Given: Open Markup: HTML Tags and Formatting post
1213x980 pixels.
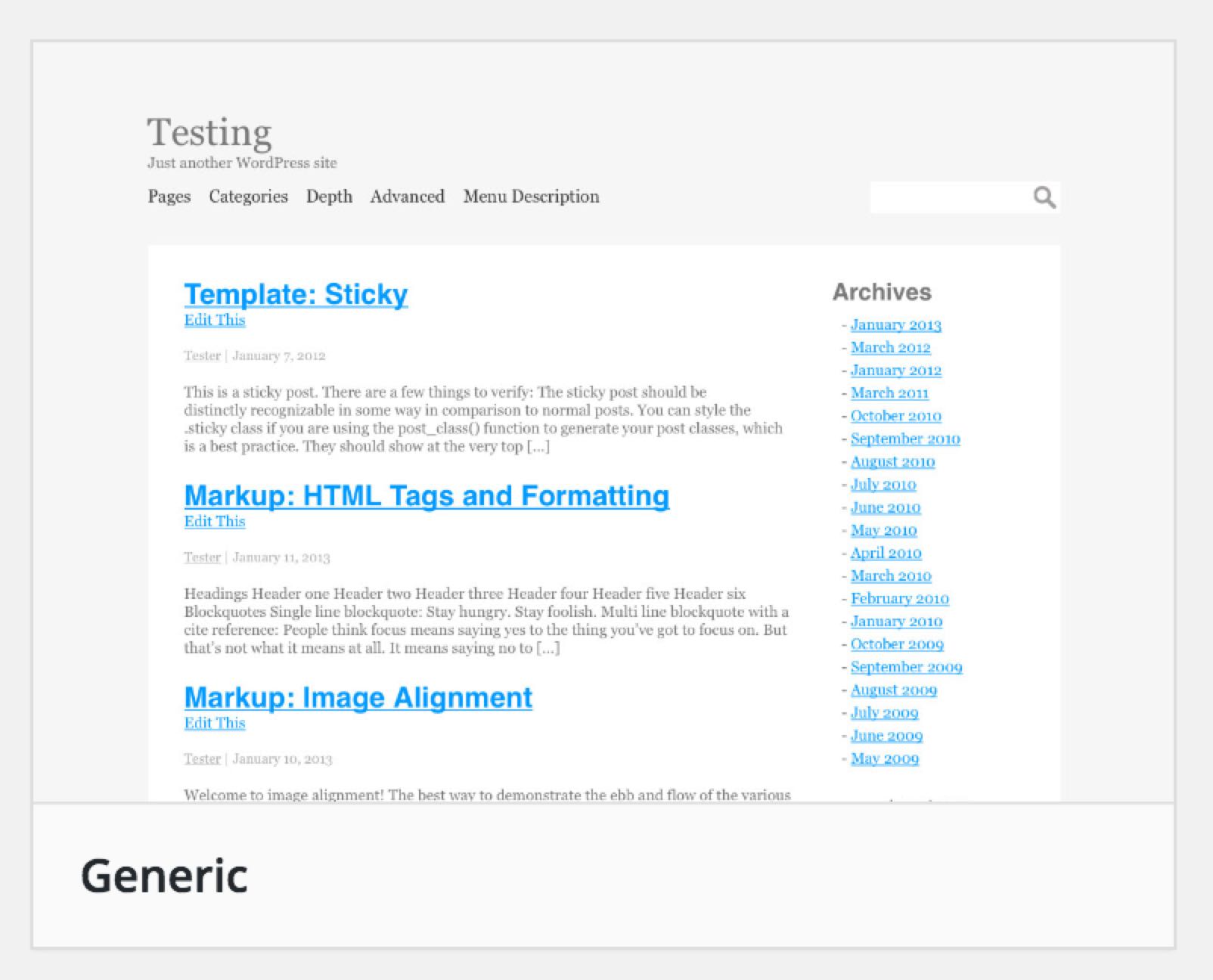Looking at the screenshot, I should point(427,496).
